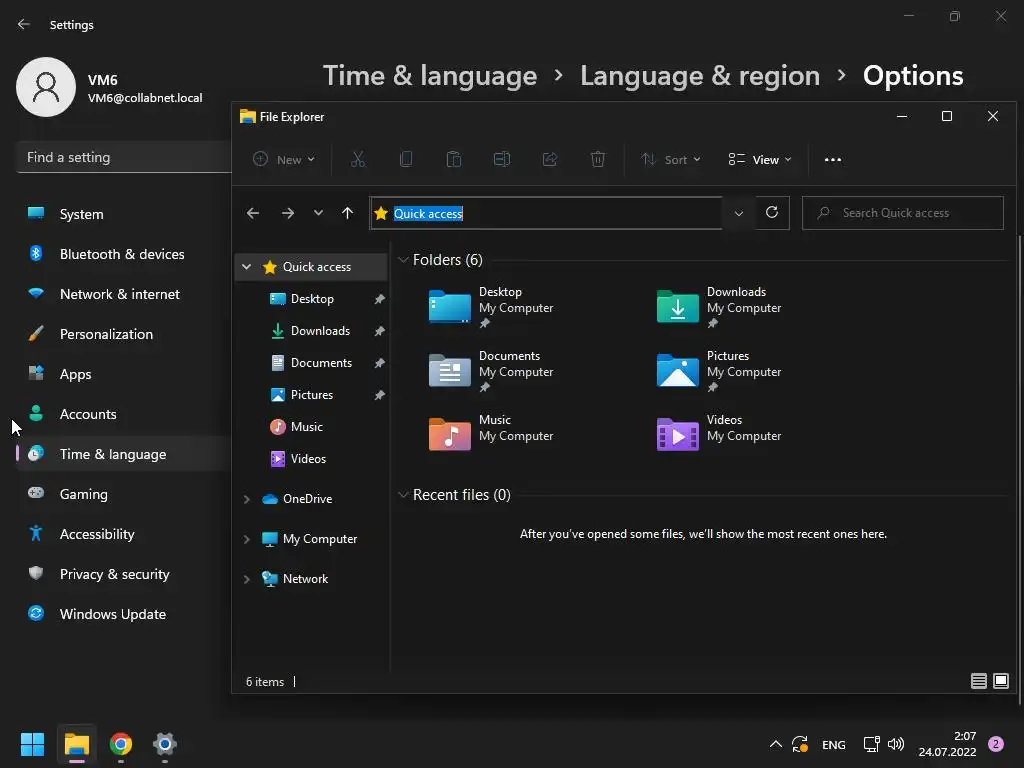The height and width of the screenshot is (768, 1024).
Task: Click Time & language breadcrumb link
Action: [x=430, y=76]
